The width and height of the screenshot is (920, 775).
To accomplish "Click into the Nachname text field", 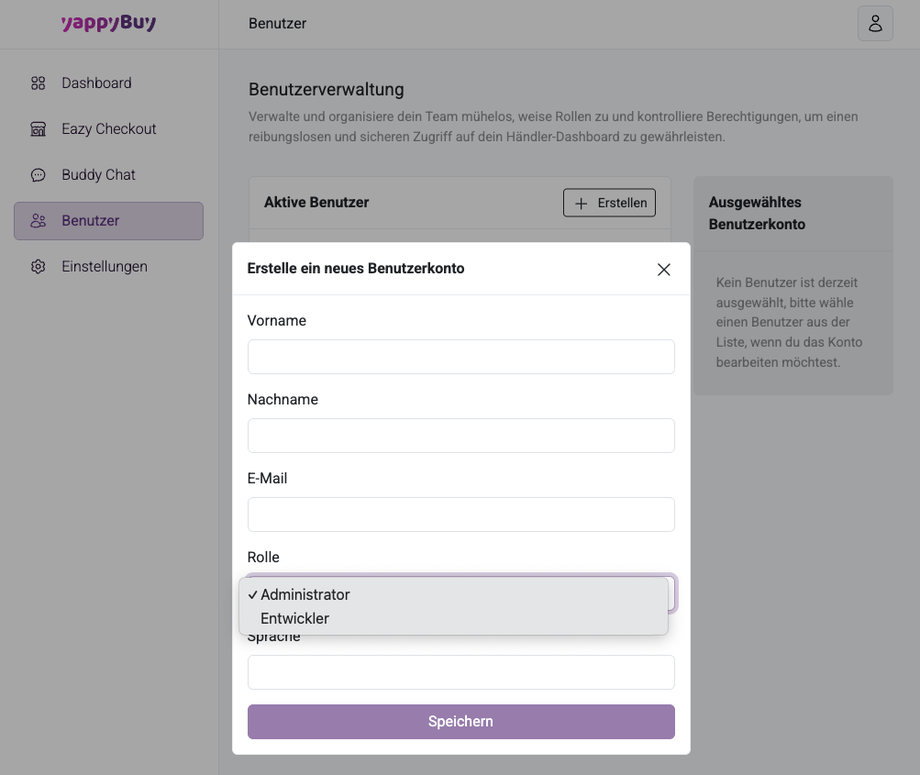I will point(461,436).
